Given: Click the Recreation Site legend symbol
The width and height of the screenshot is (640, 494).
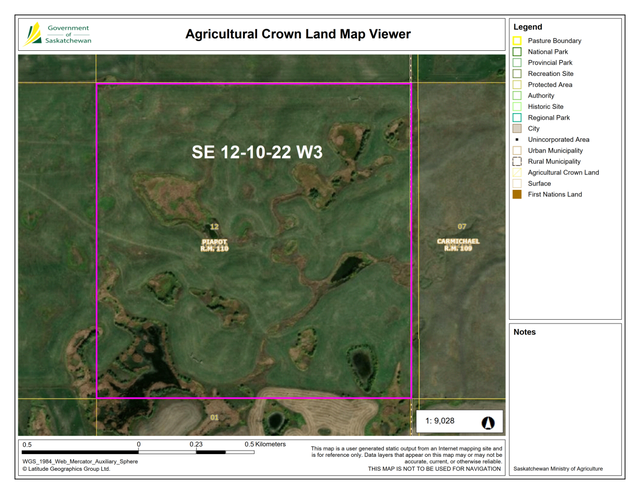Looking at the screenshot, I should (x=517, y=73).
